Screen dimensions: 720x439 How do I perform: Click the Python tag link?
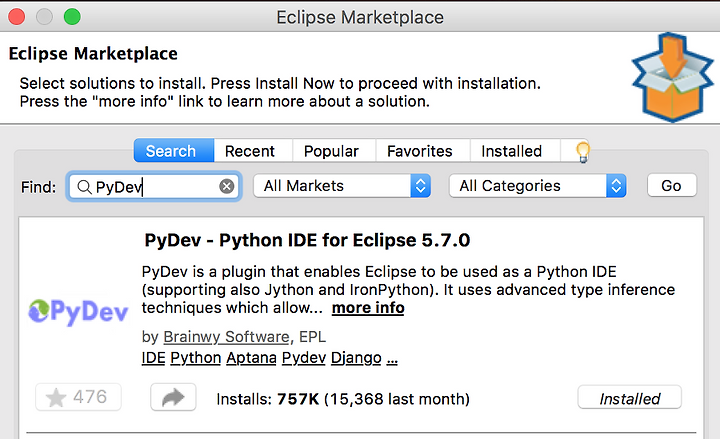[196, 358]
